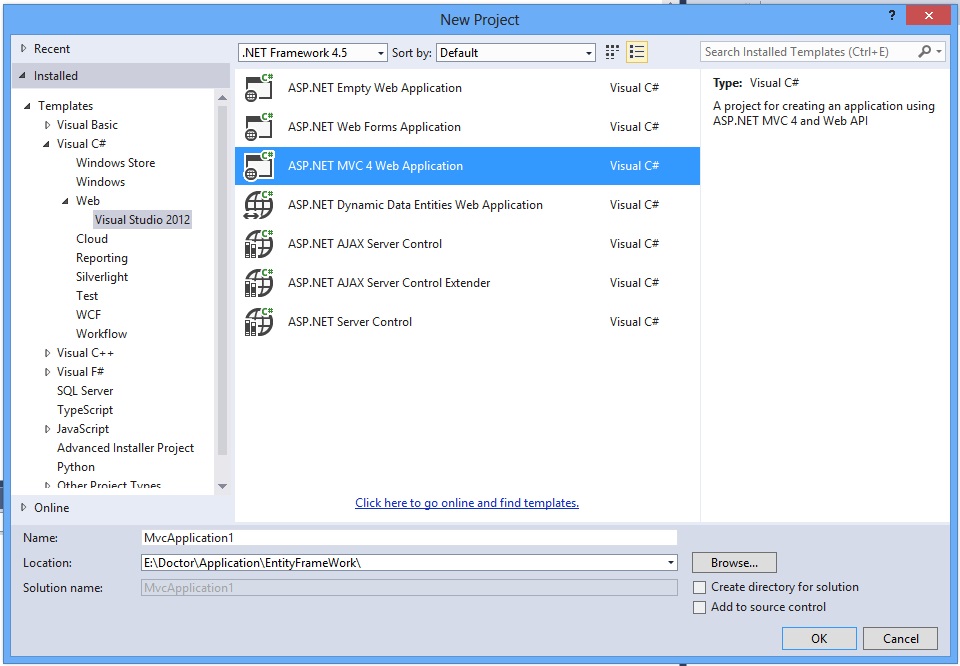Click here to go online and find templates
Image resolution: width=960 pixels, height=666 pixels.
[466, 502]
